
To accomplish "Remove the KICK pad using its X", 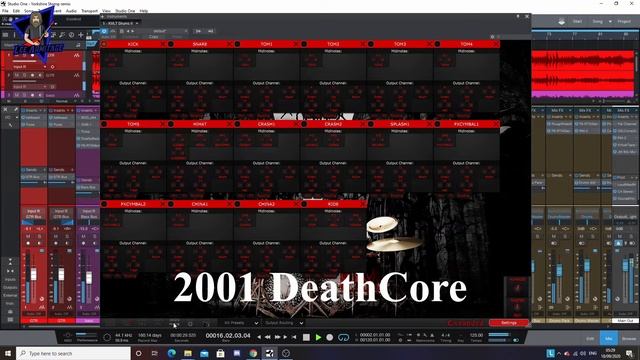I will pos(163,44).
